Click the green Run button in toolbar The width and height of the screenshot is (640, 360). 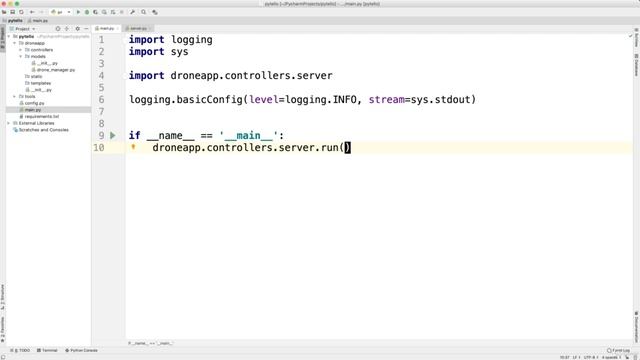(78, 12)
